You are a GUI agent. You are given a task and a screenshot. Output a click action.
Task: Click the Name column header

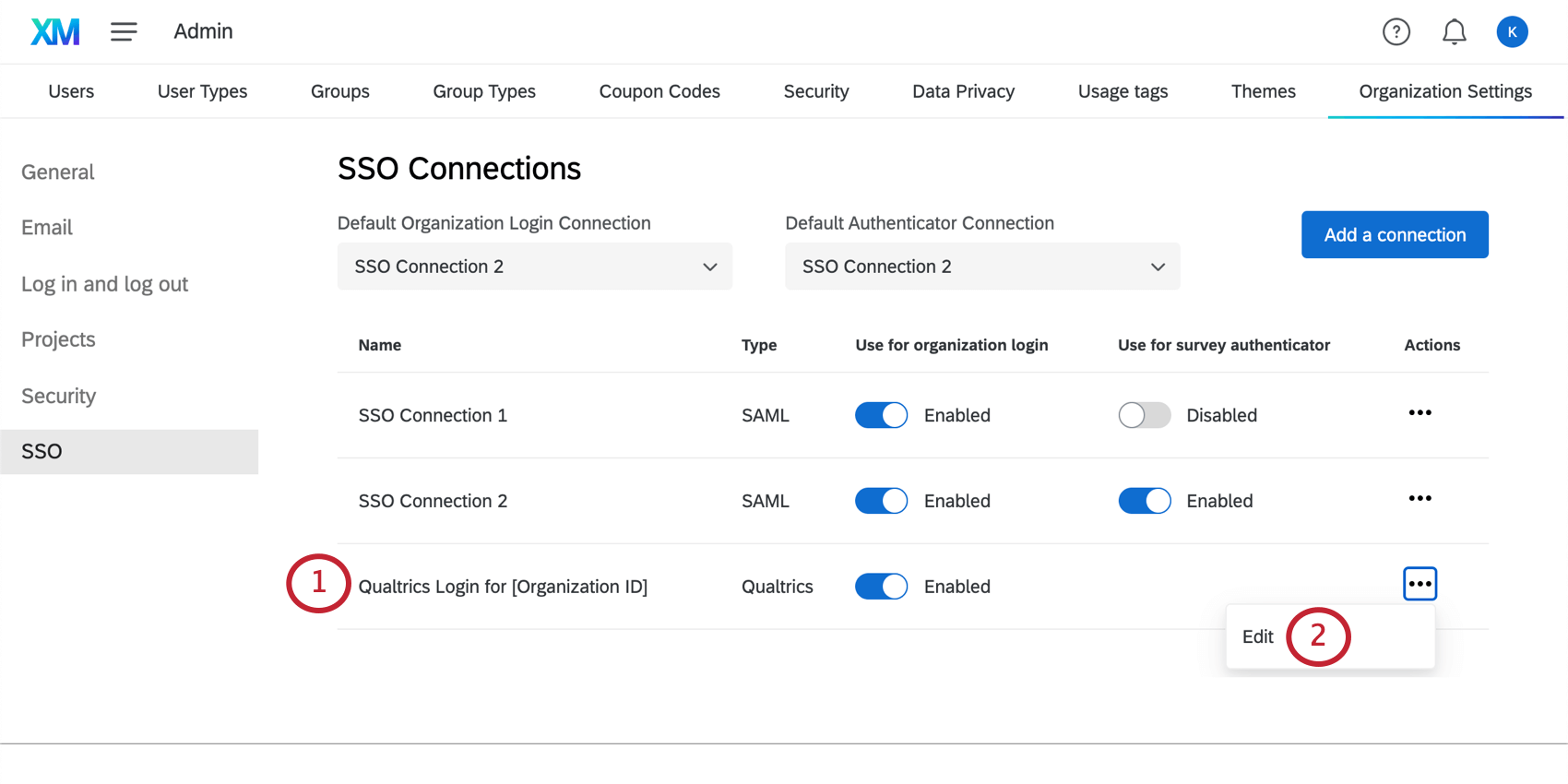click(x=379, y=345)
